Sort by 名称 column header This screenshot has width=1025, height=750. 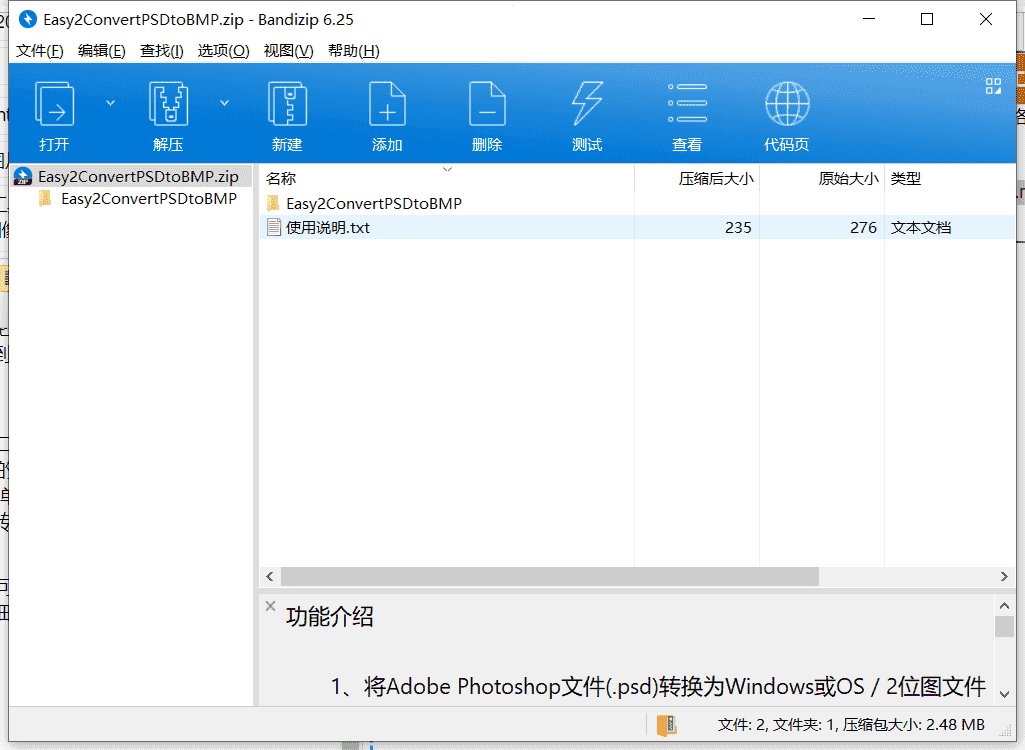pyautogui.click(x=281, y=179)
